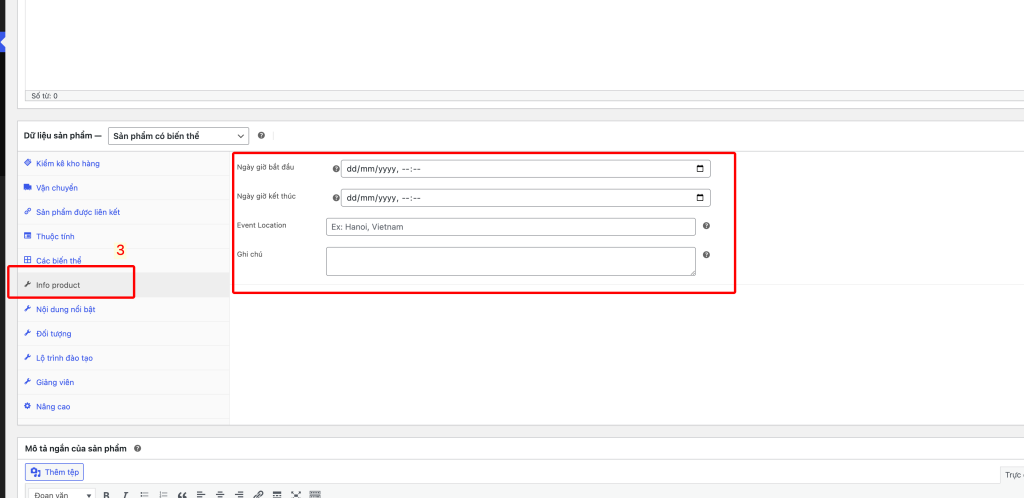
Task: Click help icon before Ngày giờ bắt đầu field
Action: pos(336,169)
